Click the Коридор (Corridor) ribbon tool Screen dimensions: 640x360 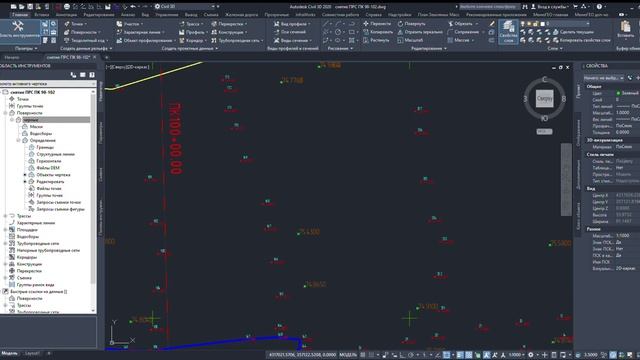click(192, 40)
